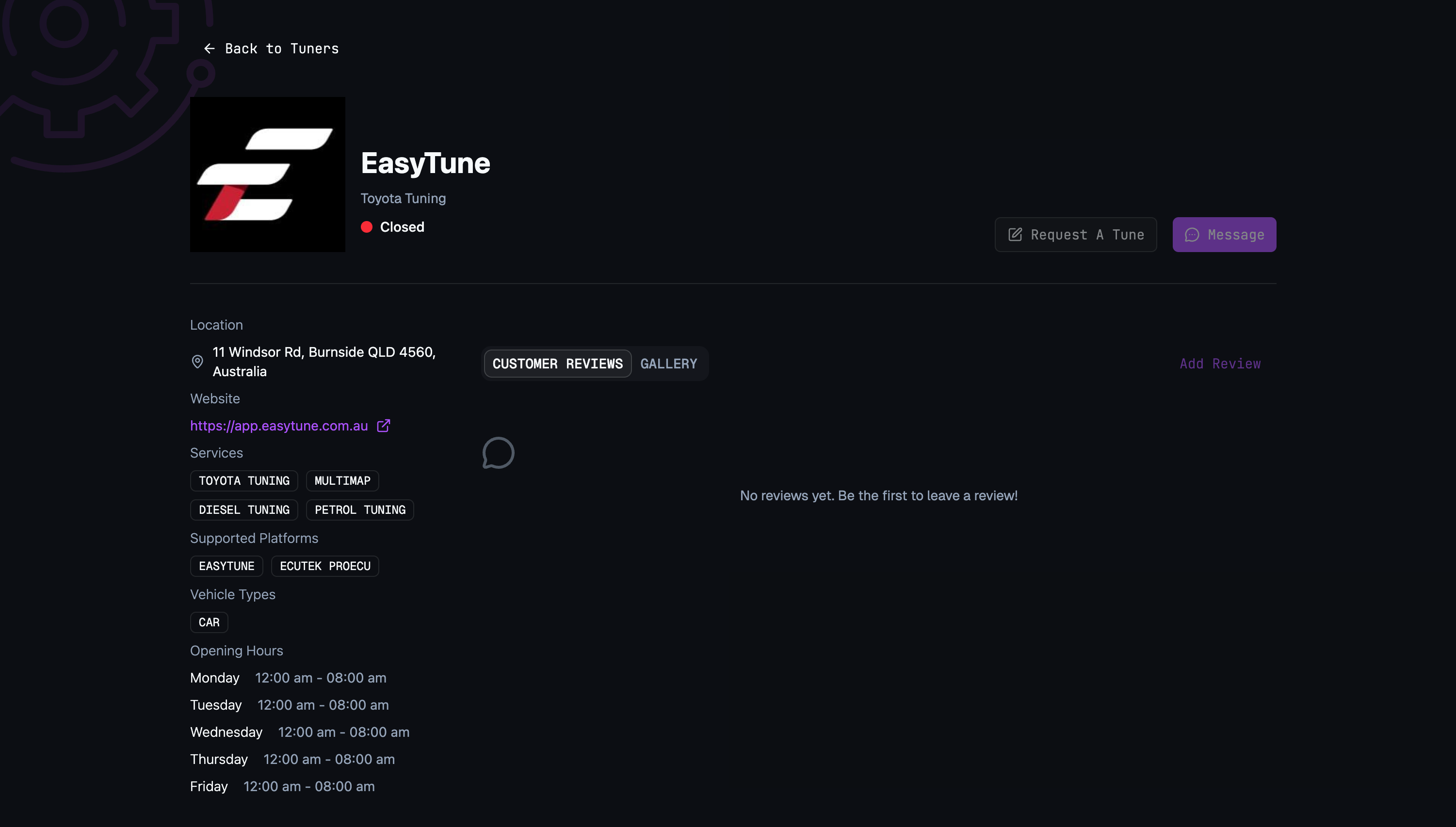The width and height of the screenshot is (1456, 827).
Task: Click the location pin icon
Action: [x=197, y=362]
